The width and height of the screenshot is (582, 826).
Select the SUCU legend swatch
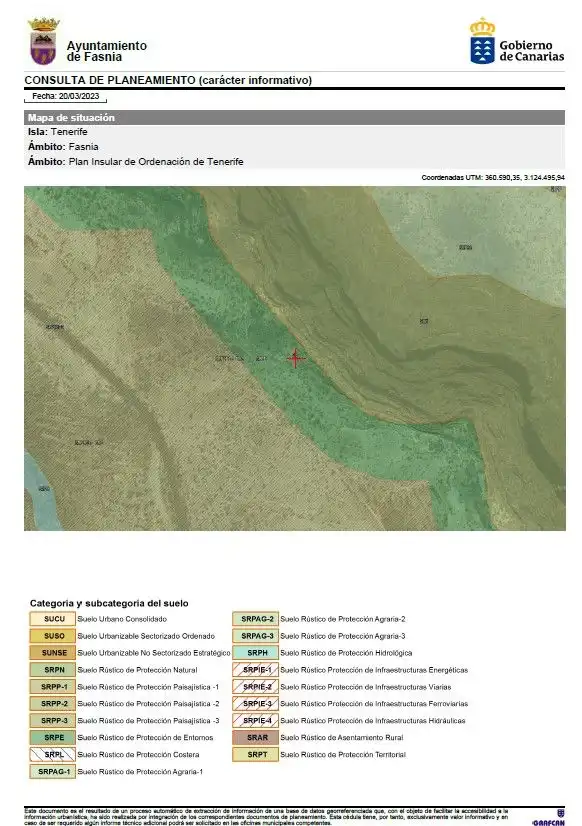pos(53,619)
